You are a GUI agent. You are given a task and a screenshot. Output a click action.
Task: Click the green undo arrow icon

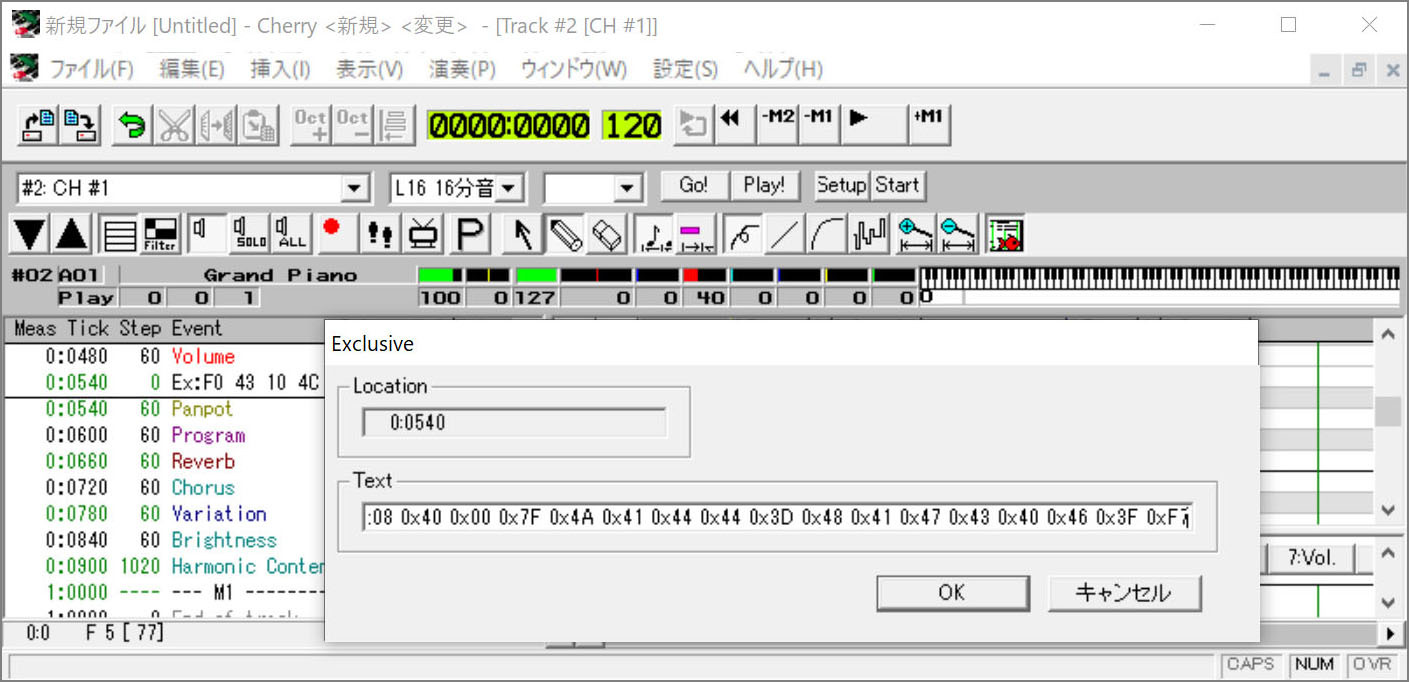tap(132, 125)
